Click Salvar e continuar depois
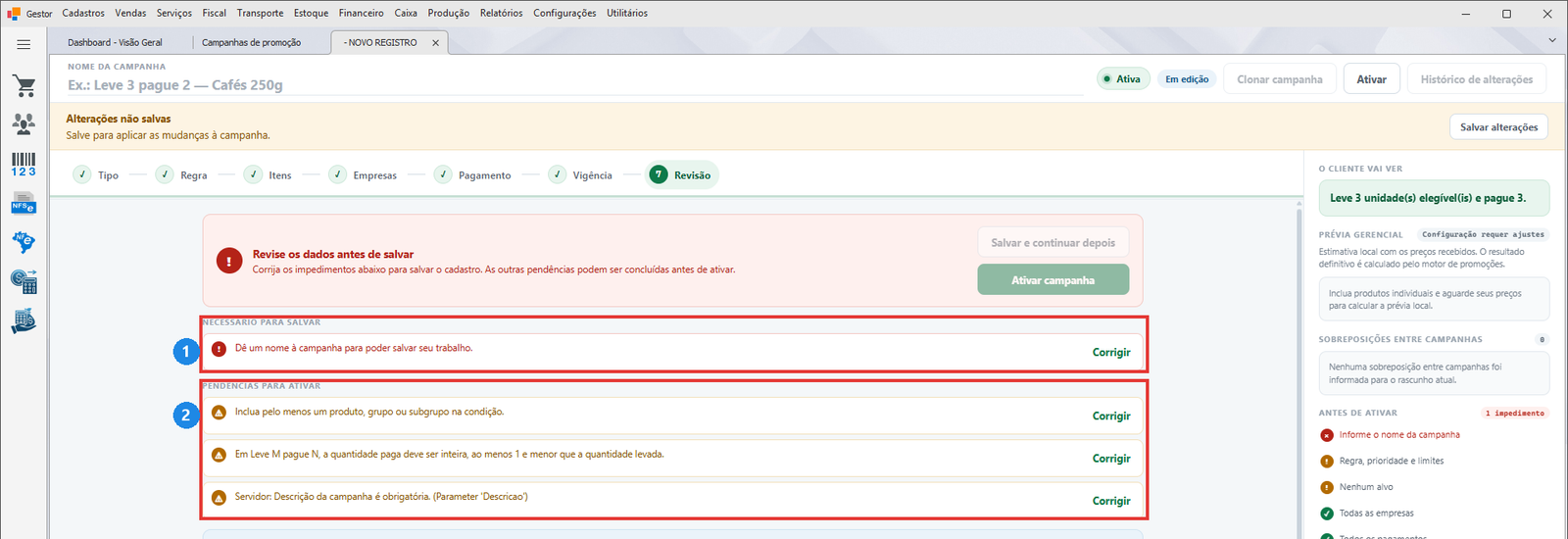The height and width of the screenshot is (539, 1568). pyautogui.click(x=1053, y=243)
